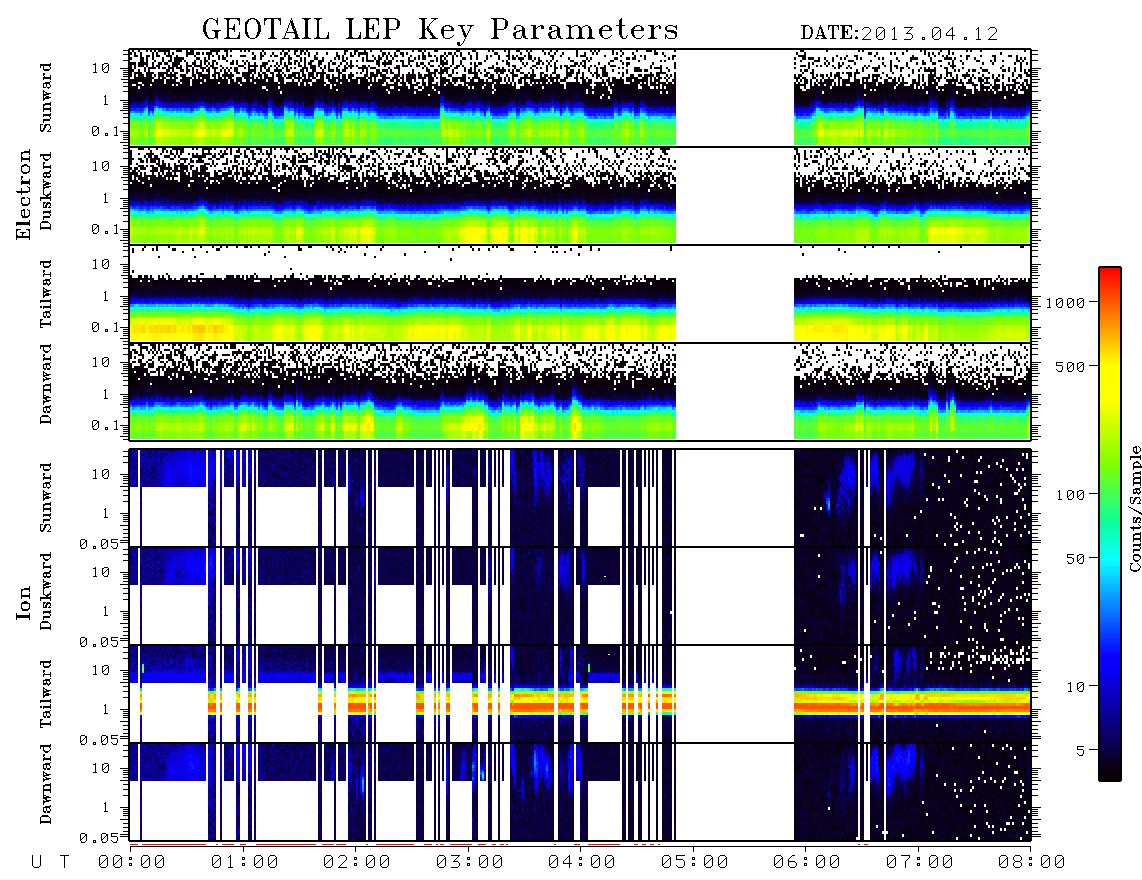Select the Electron 'Tailward' axis label

pos(46,294)
